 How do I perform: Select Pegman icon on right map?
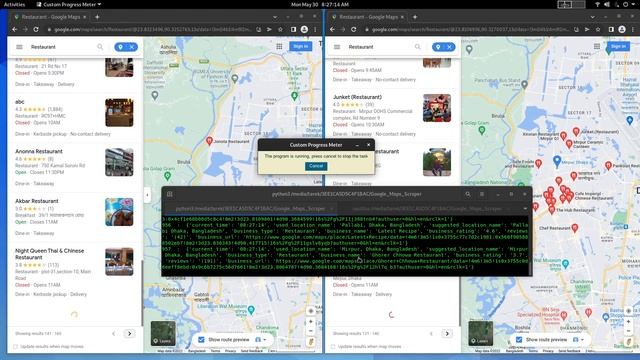click(628, 342)
